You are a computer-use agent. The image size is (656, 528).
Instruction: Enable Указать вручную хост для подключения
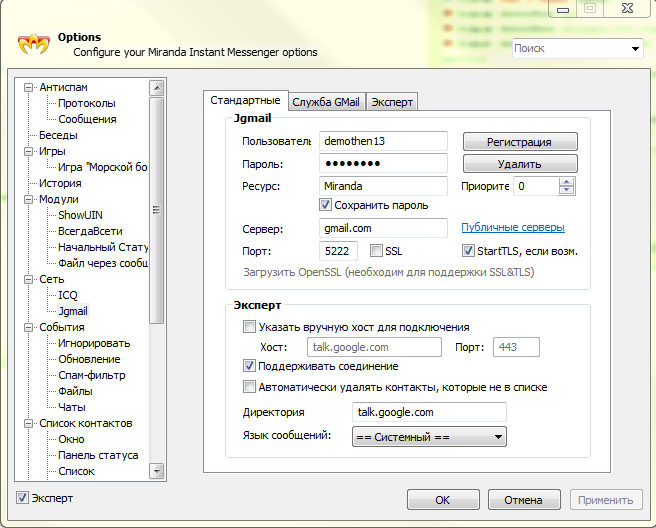[249, 327]
